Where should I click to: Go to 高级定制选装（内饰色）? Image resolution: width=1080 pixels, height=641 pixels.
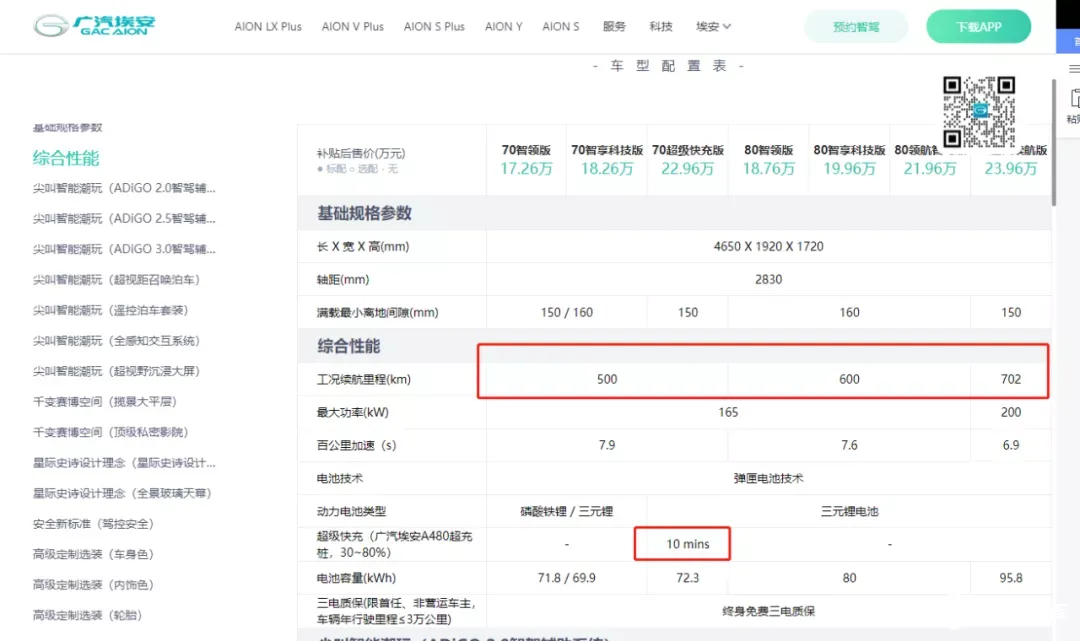tap(93, 585)
